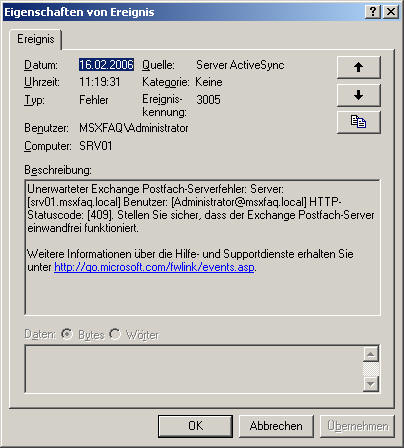This screenshot has height=448, width=404.
Task: Click the highlighted date 16.02.2006
Action: [106, 65]
